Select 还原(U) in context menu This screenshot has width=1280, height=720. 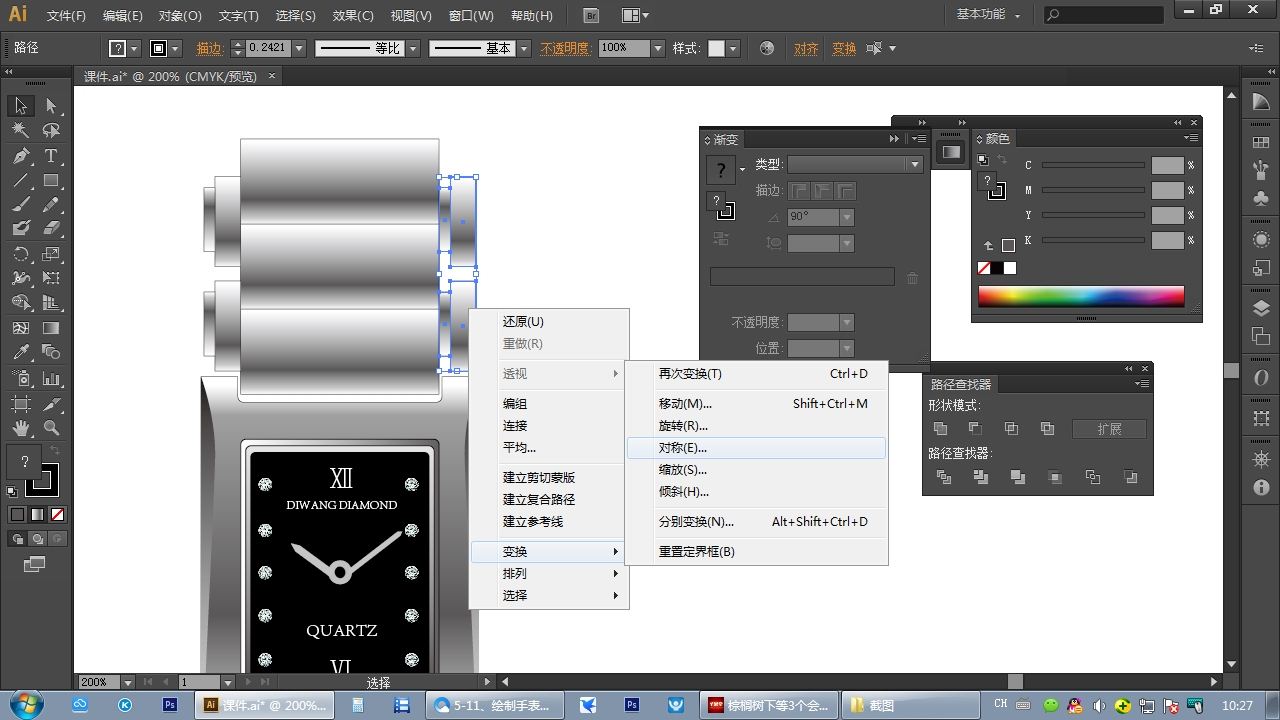549,322
